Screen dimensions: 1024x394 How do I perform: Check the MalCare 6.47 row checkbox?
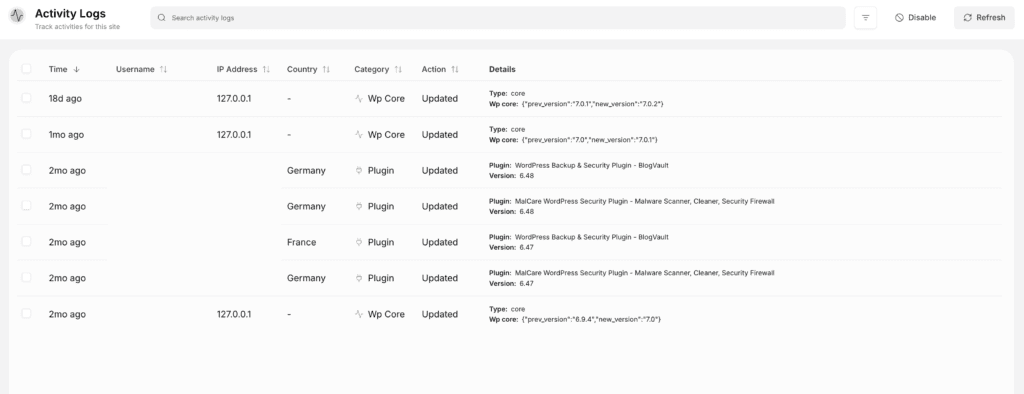click(x=26, y=278)
